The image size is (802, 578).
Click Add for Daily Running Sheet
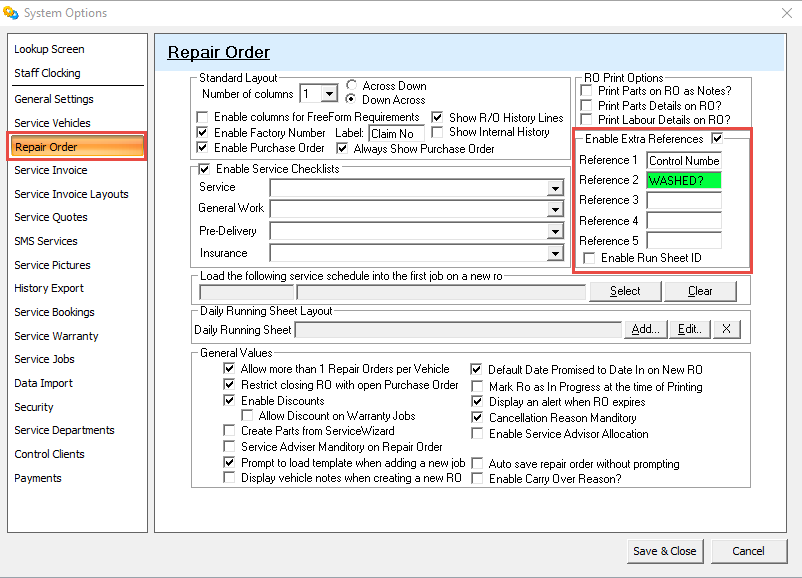(x=645, y=329)
